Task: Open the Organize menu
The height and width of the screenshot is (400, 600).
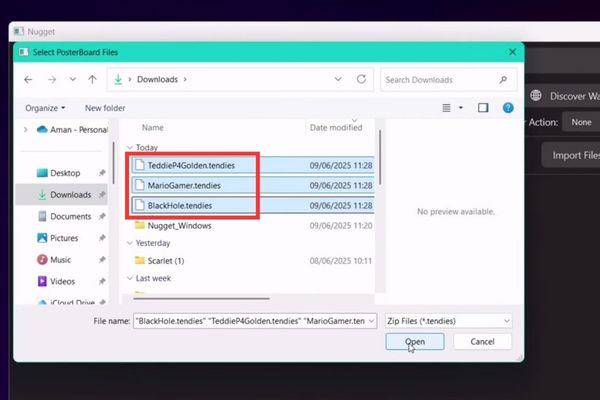Action: pyautogui.click(x=45, y=107)
